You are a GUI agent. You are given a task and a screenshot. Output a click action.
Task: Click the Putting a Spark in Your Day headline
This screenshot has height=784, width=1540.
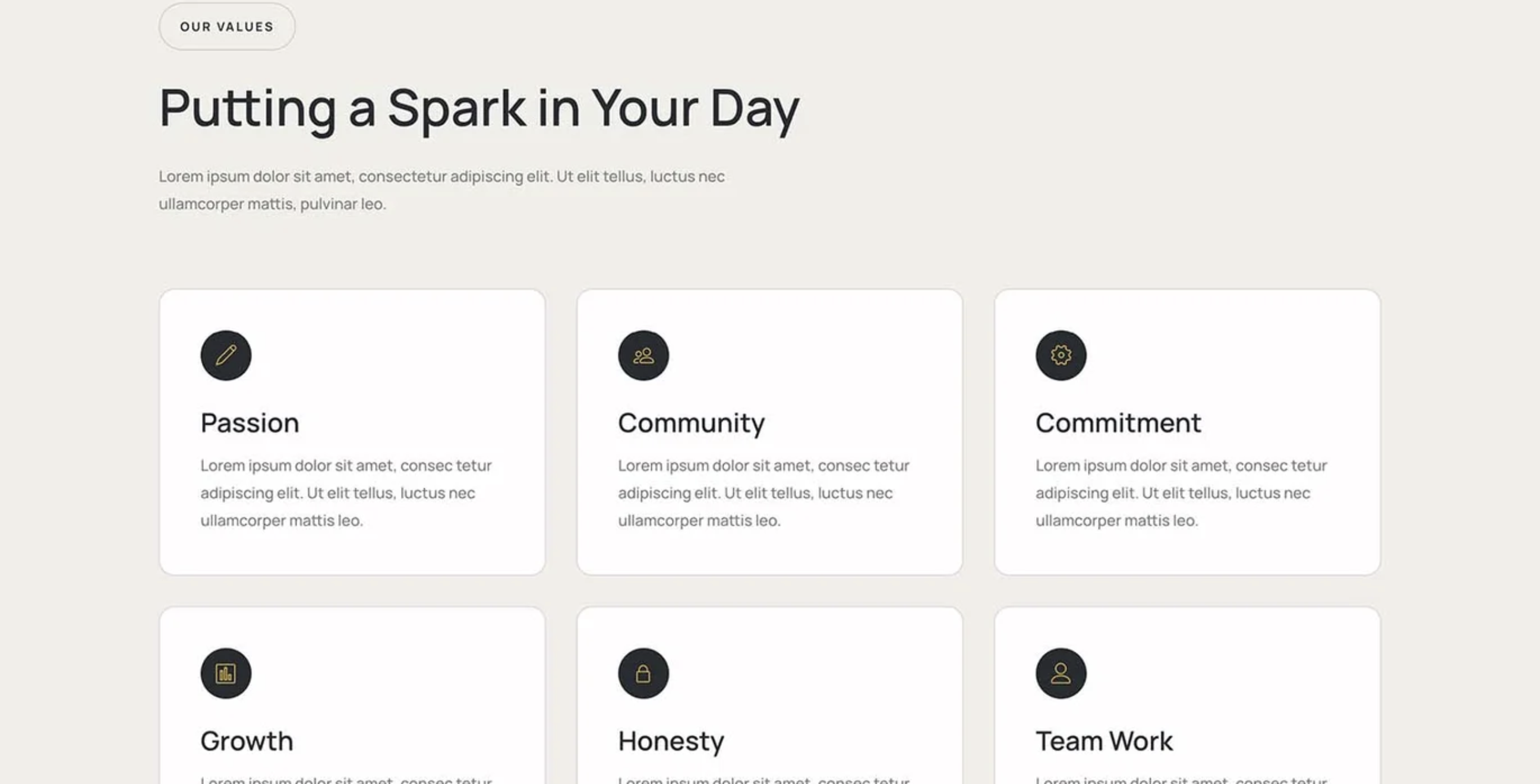click(x=479, y=109)
